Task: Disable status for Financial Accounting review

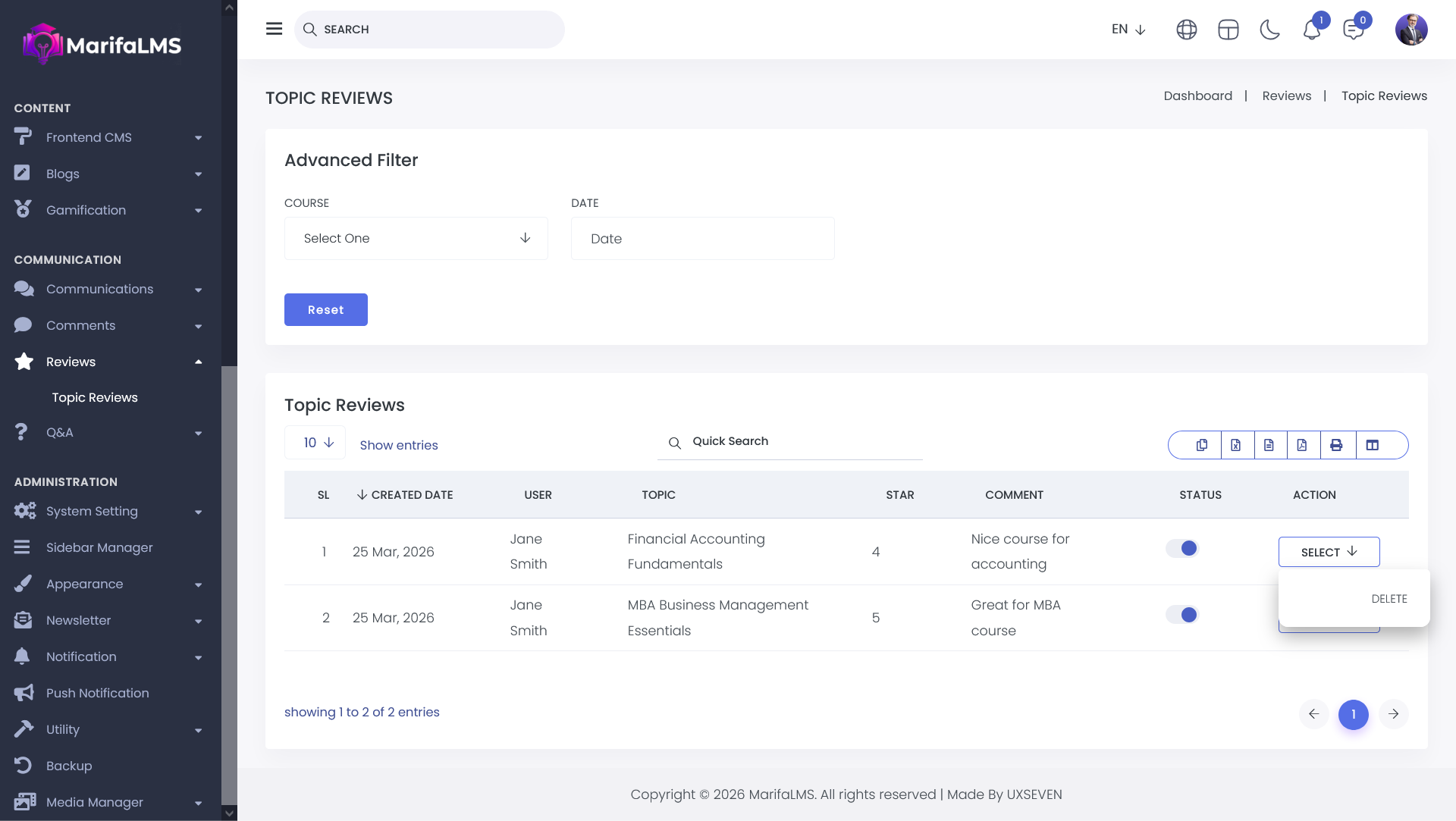Action: tap(1181, 548)
